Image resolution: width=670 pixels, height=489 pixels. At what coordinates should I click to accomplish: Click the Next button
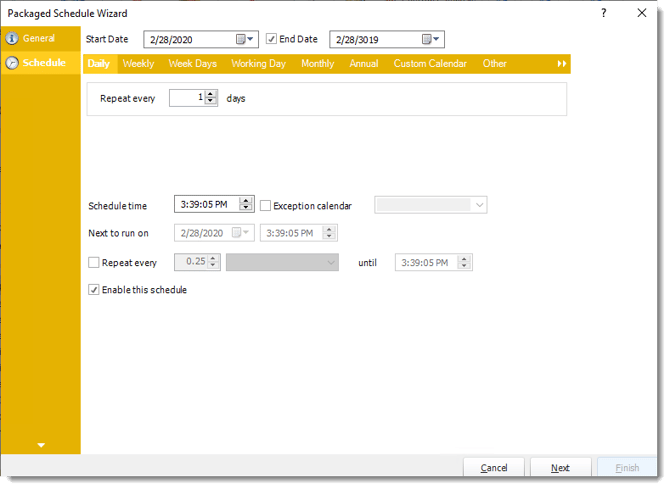[560, 467]
